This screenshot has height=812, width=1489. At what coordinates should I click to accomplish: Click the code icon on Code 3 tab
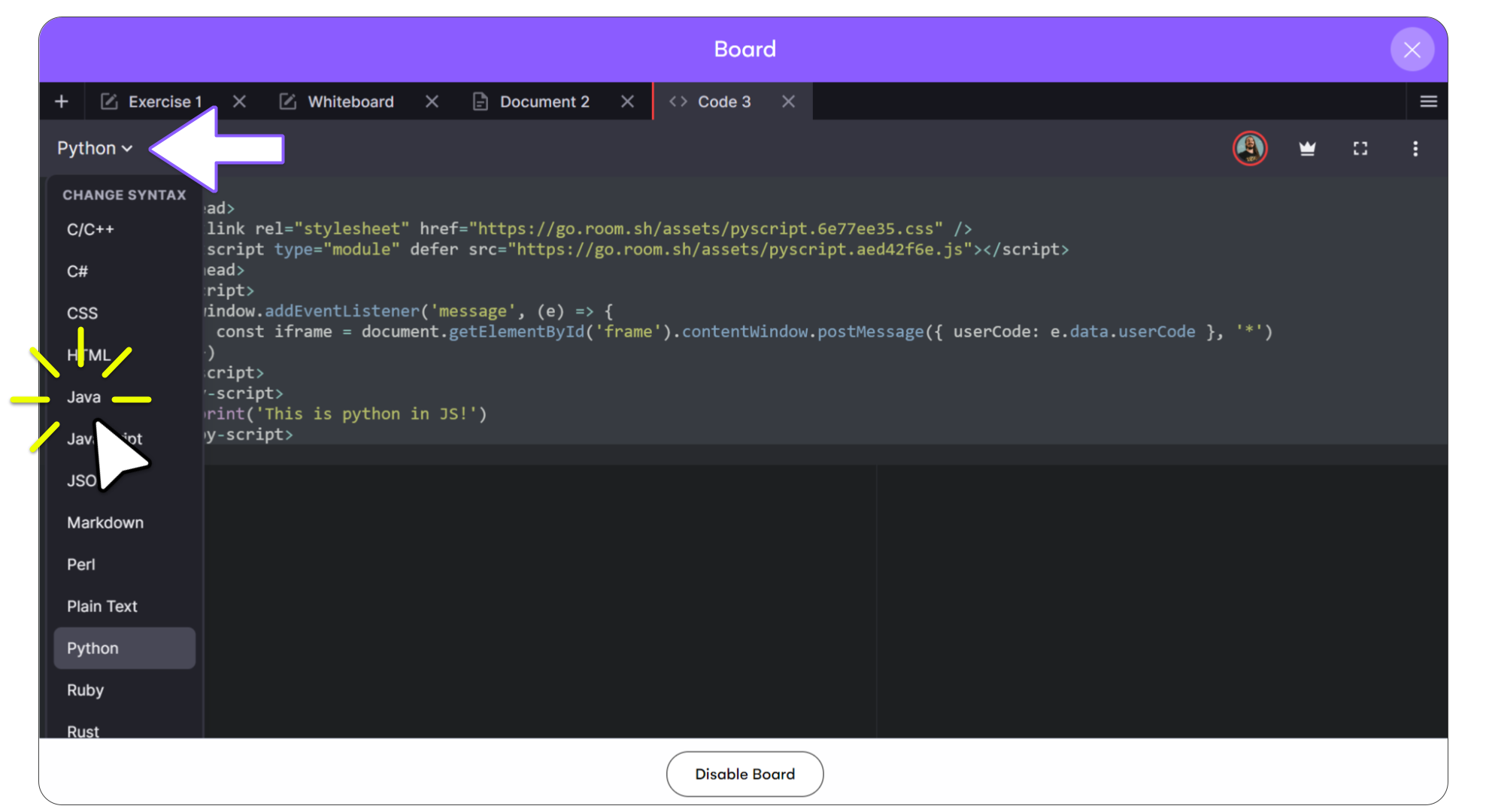[x=678, y=101]
